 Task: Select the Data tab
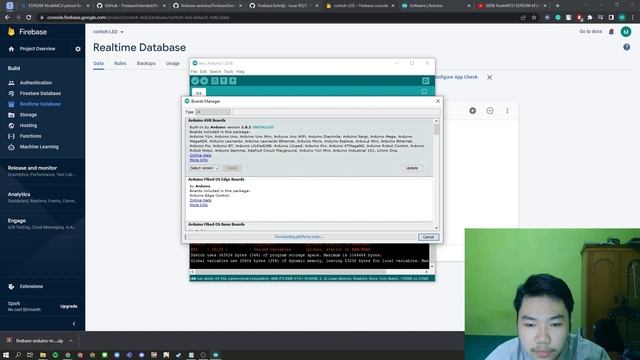[x=98, y=64]
